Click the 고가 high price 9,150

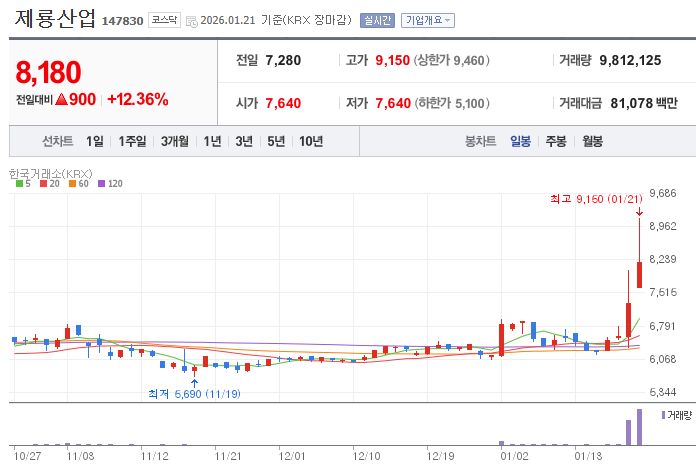point(392,60)
